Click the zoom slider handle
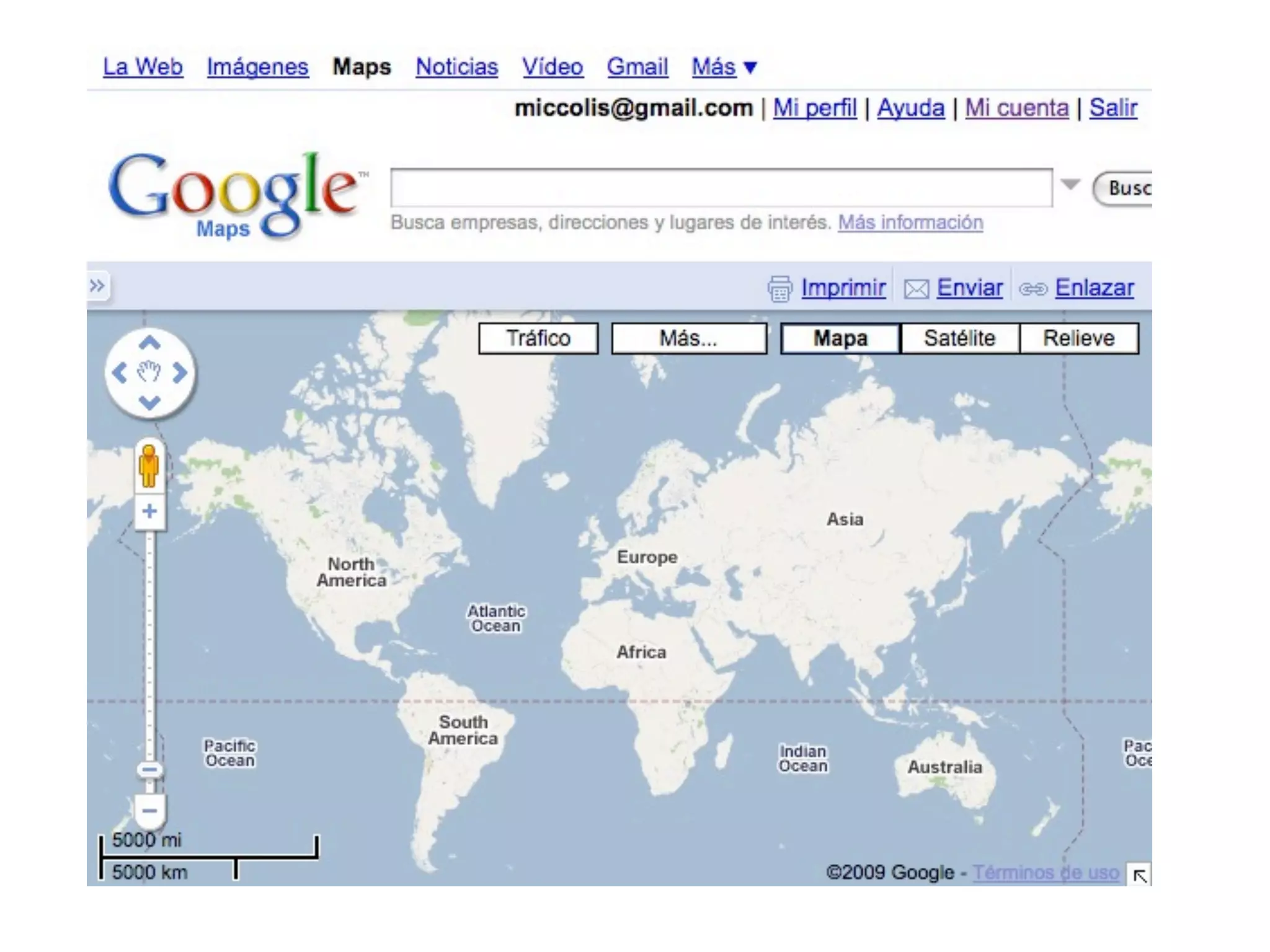This screenshot has width=1270, height=952. (149, 770)
